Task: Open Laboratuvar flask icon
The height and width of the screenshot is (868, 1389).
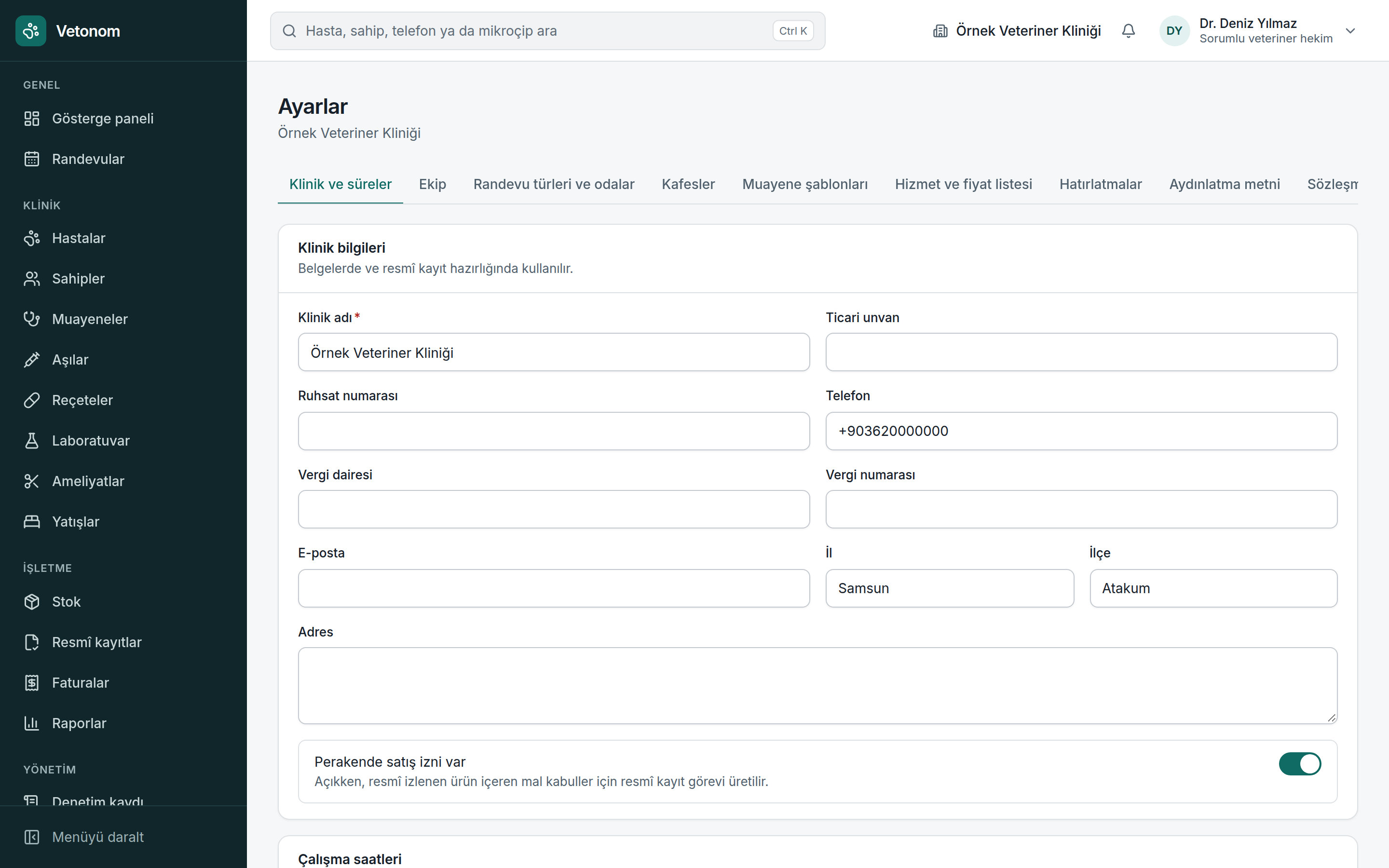Action: tap(31, 440)
